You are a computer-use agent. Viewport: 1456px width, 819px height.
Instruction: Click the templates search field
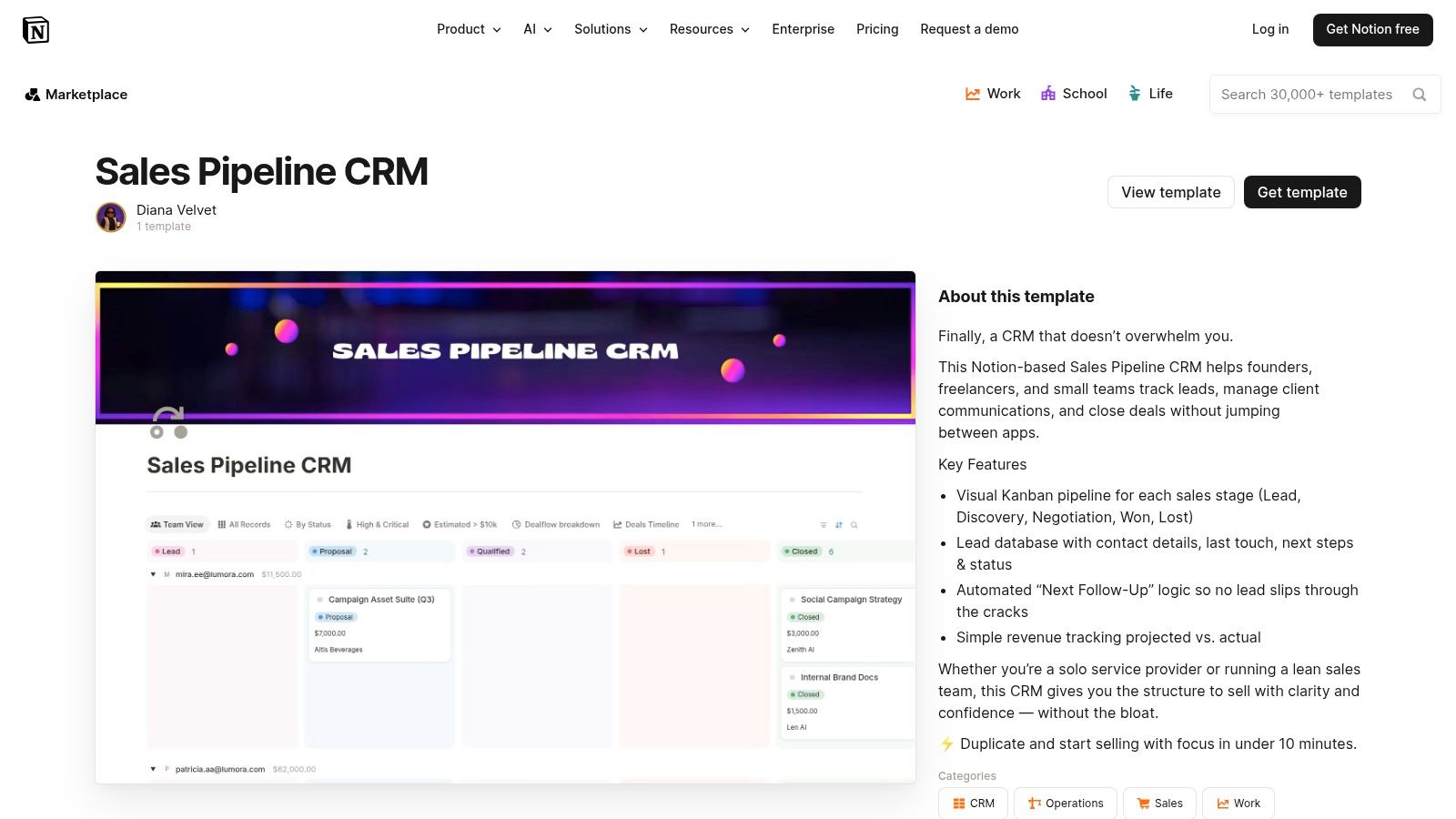coord(1310,94)
